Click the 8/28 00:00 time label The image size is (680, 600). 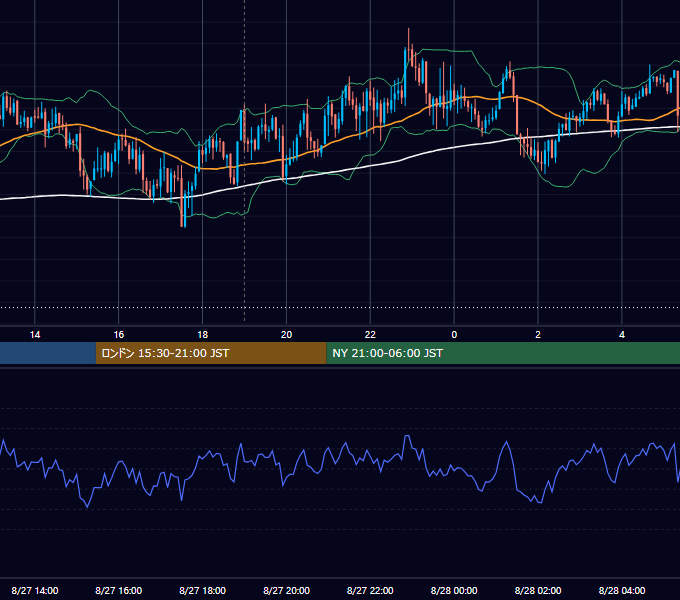(454, 590)
